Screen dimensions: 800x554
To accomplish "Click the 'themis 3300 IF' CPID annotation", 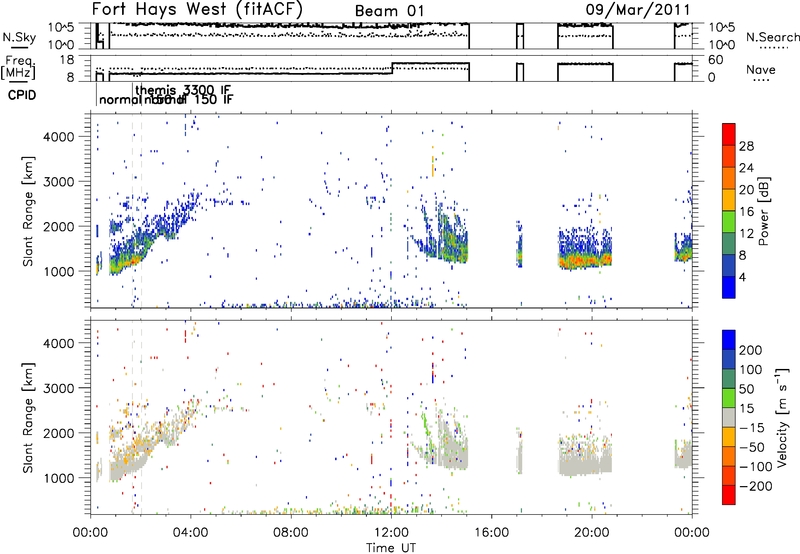I will pos(183,90).
